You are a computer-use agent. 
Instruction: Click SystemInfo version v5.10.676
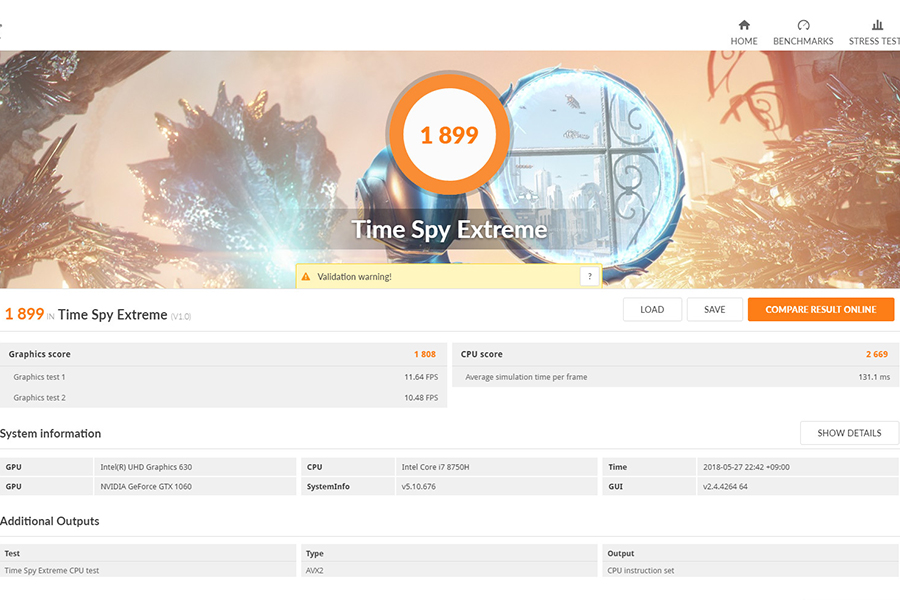pyautogui.click(x=496, y=486)
